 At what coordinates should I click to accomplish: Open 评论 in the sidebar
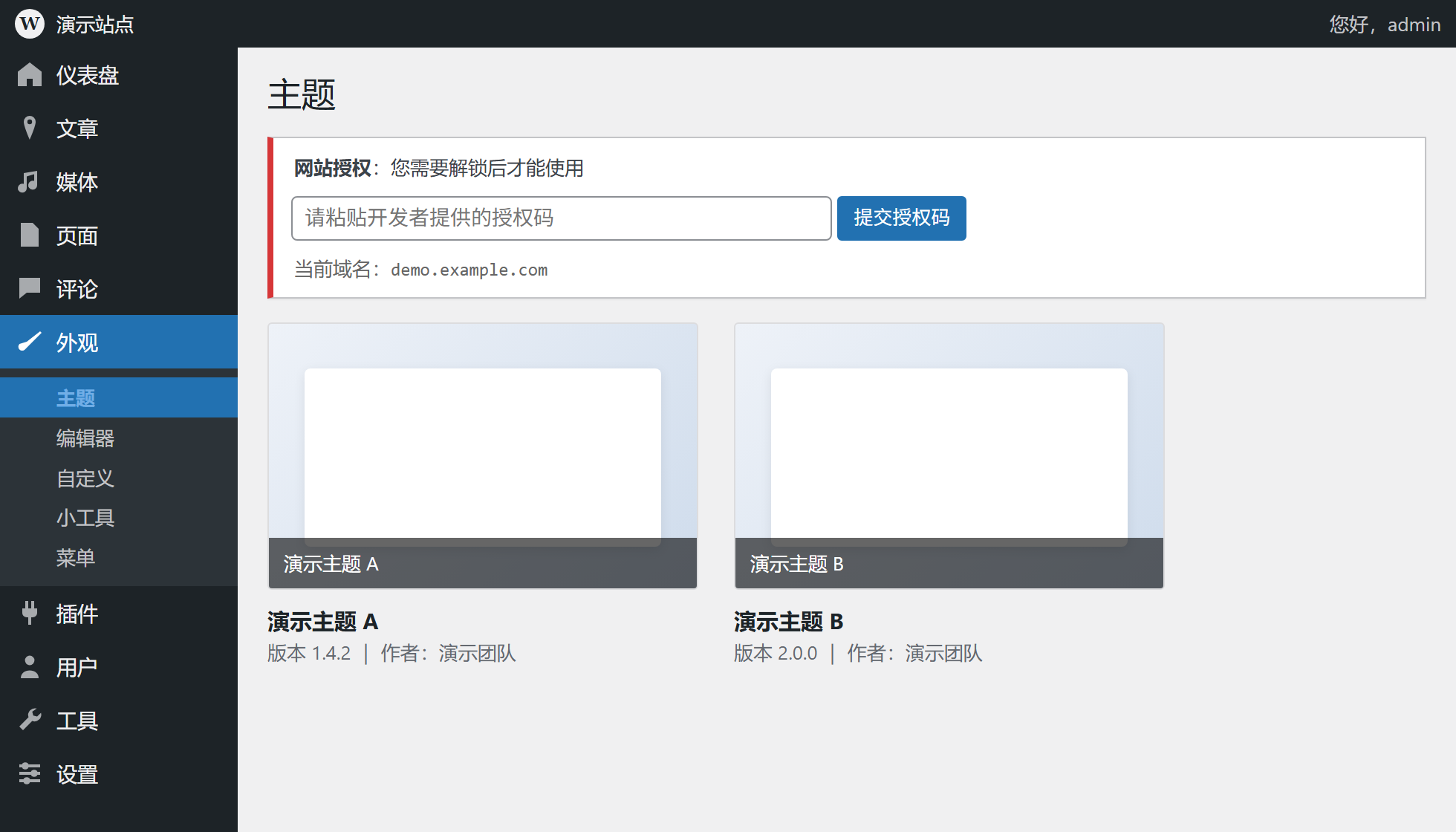click(119, 288)
